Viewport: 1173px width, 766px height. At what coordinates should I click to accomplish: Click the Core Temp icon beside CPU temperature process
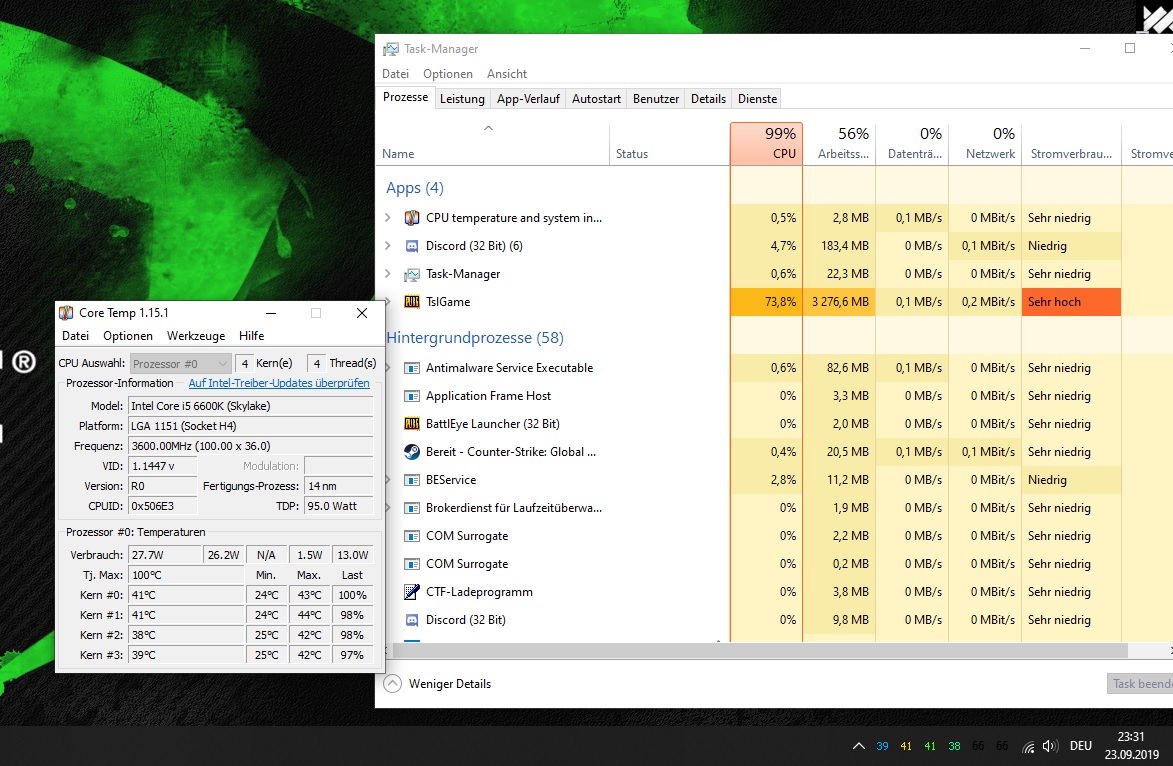(x=411, y=218)
